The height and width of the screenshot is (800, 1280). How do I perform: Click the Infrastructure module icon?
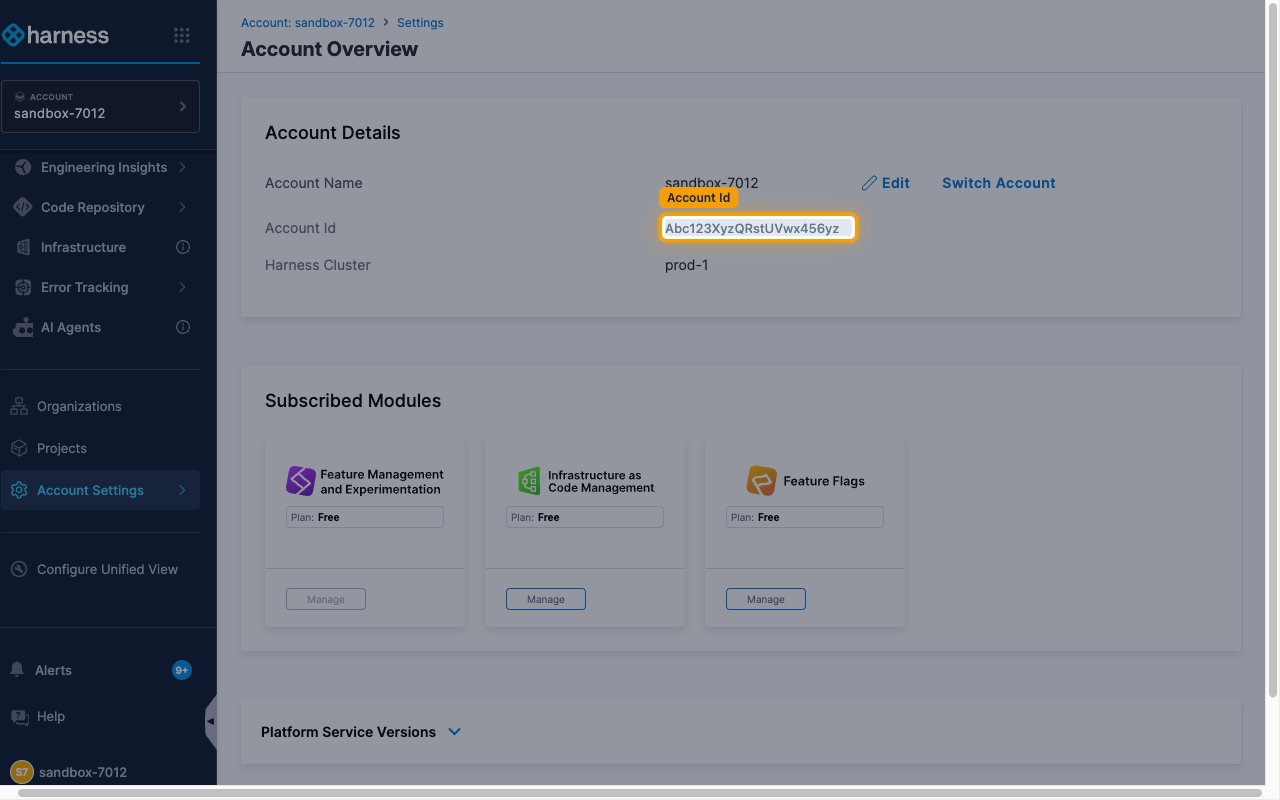coord(22,247)
